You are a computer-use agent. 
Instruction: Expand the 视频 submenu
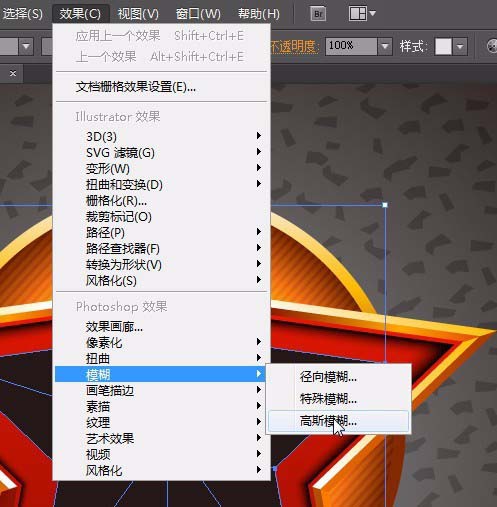pyautogui.click(x=161, y=454)
